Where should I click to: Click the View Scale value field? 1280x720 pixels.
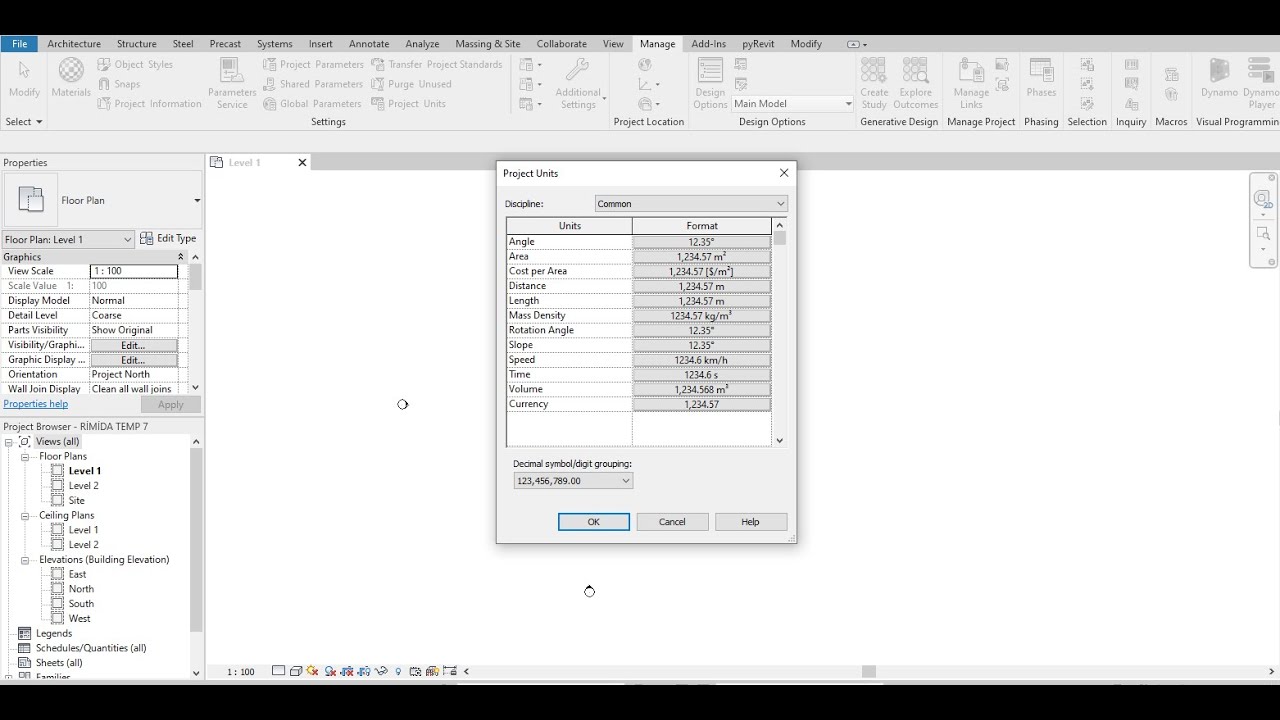(x=134, y=271)
